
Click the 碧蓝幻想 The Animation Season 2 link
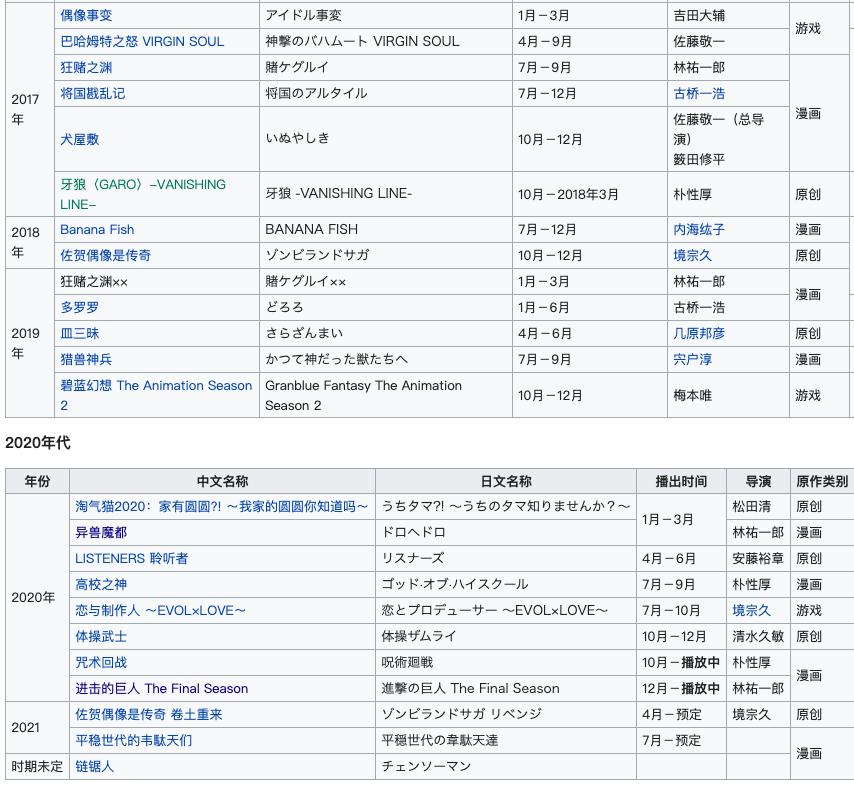tap(156, 386)
